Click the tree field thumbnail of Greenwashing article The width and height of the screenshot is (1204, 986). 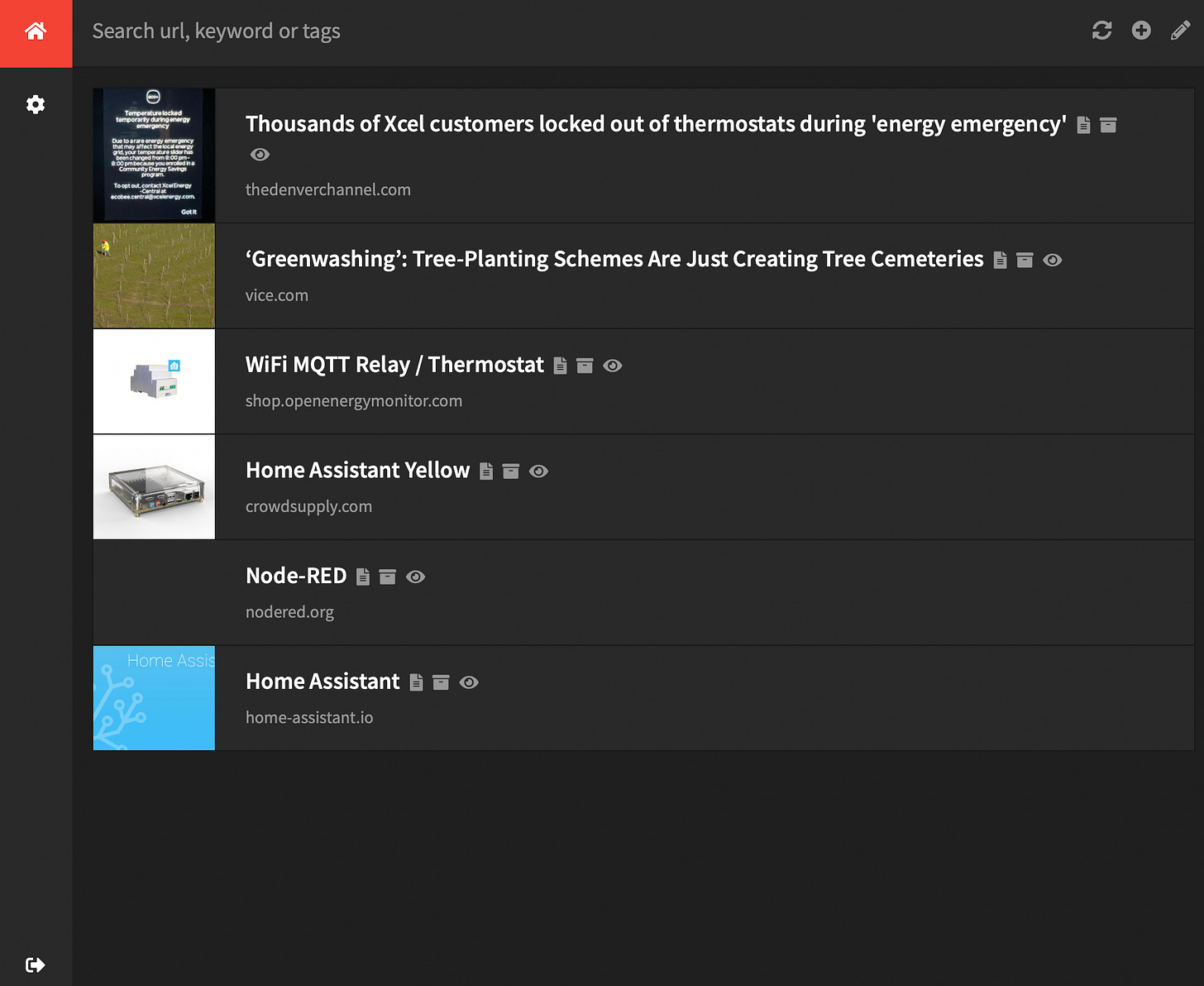154,275
